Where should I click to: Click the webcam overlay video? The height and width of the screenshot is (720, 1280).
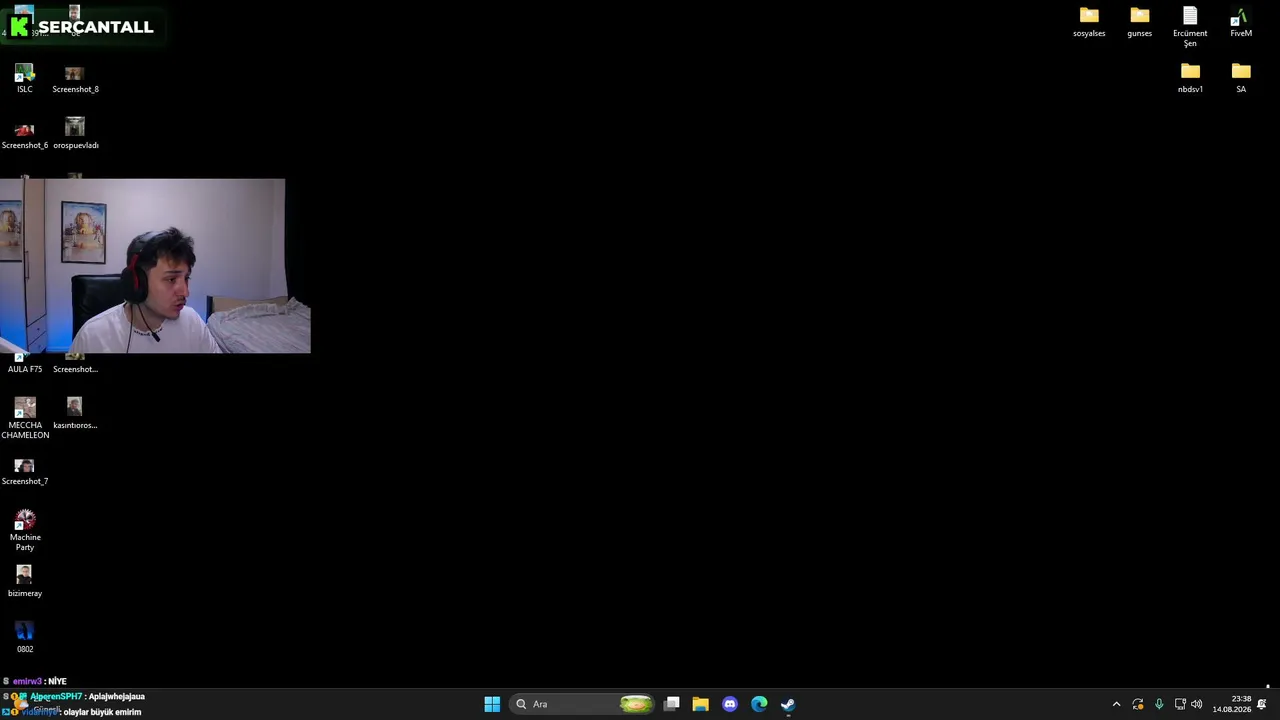click(155, 266)
